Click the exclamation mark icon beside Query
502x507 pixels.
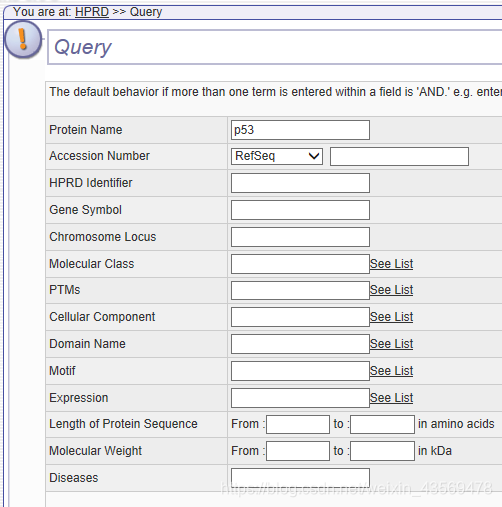click(x=23, y=40)
